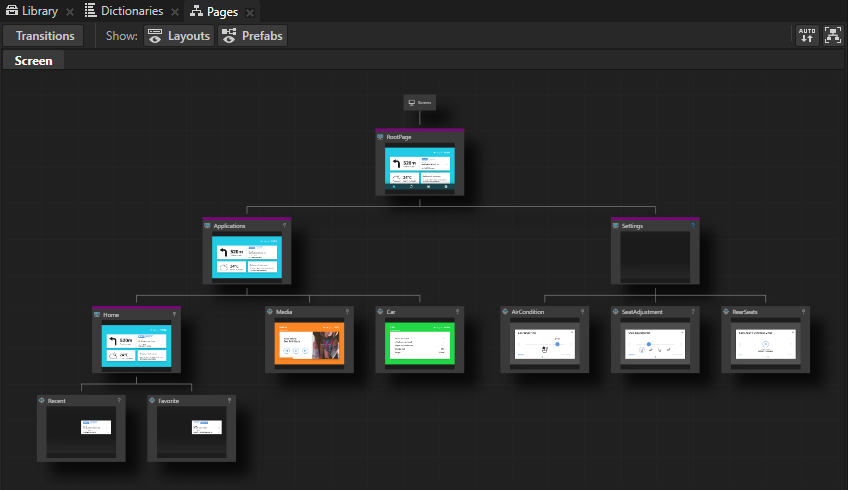Click the page host icon on Home node
Image resolution: width=848 pixels, height=490 pixels.
(97, 315)
